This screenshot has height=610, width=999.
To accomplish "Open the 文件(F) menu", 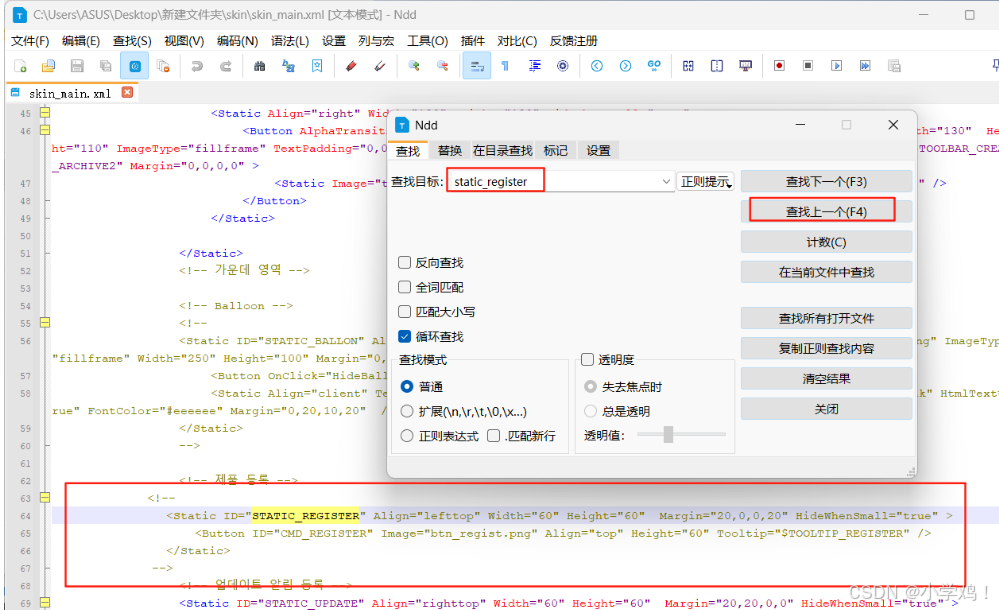I will tap(30, 41).
